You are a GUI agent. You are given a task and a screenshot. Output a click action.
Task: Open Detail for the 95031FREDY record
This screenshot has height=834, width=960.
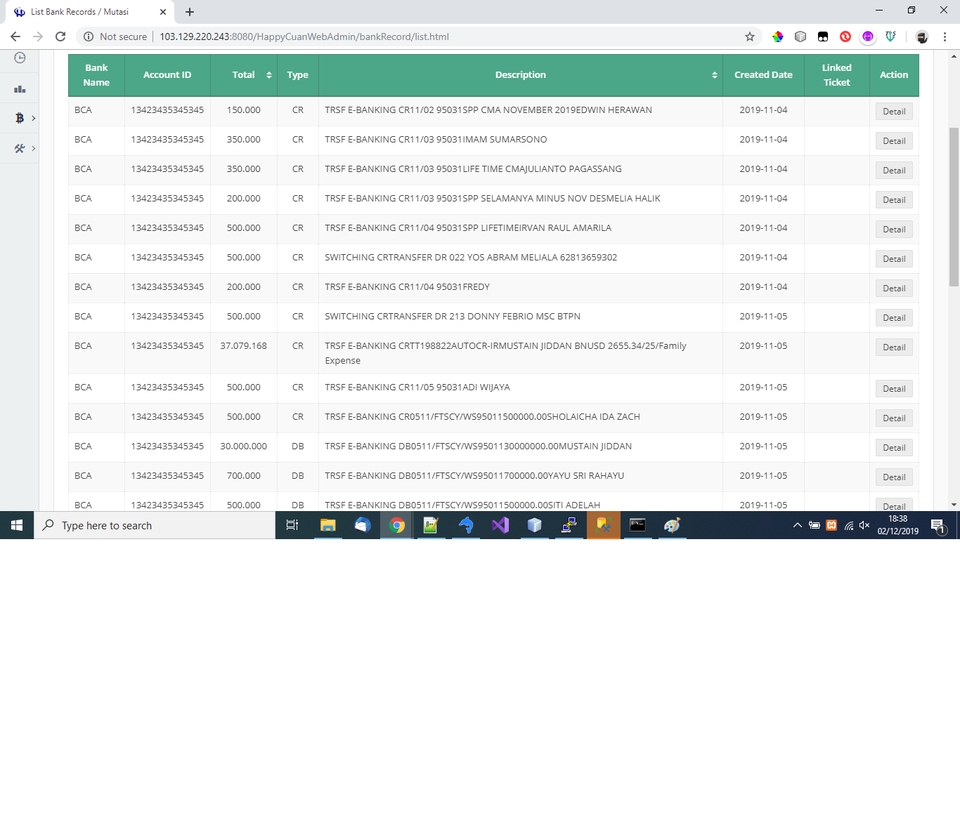click(x=894, y=288)
